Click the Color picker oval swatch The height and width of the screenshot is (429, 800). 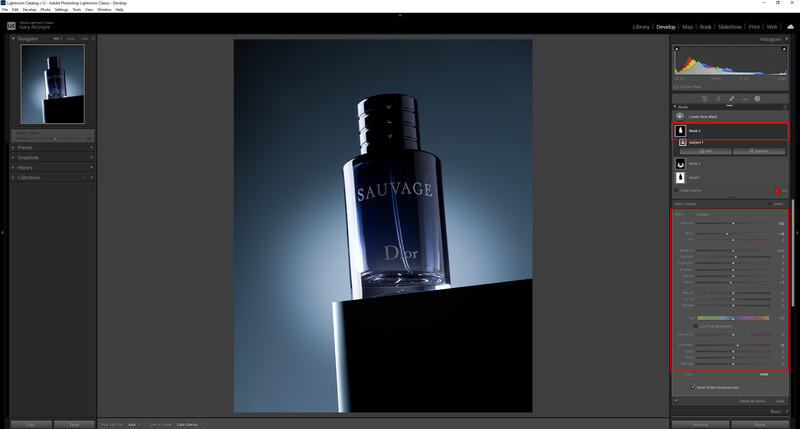point(764,374)
